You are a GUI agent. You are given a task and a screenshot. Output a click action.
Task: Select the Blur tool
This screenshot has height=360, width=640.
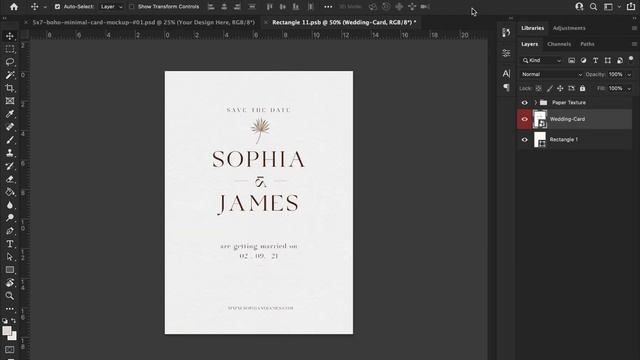10,205
